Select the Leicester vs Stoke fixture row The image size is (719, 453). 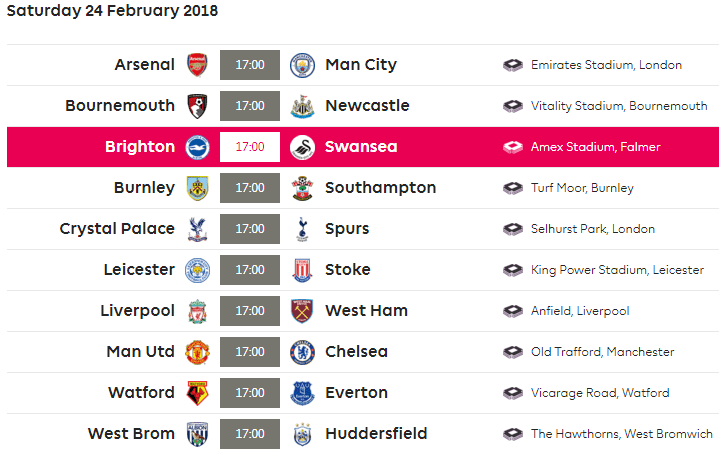click(363, 270)
